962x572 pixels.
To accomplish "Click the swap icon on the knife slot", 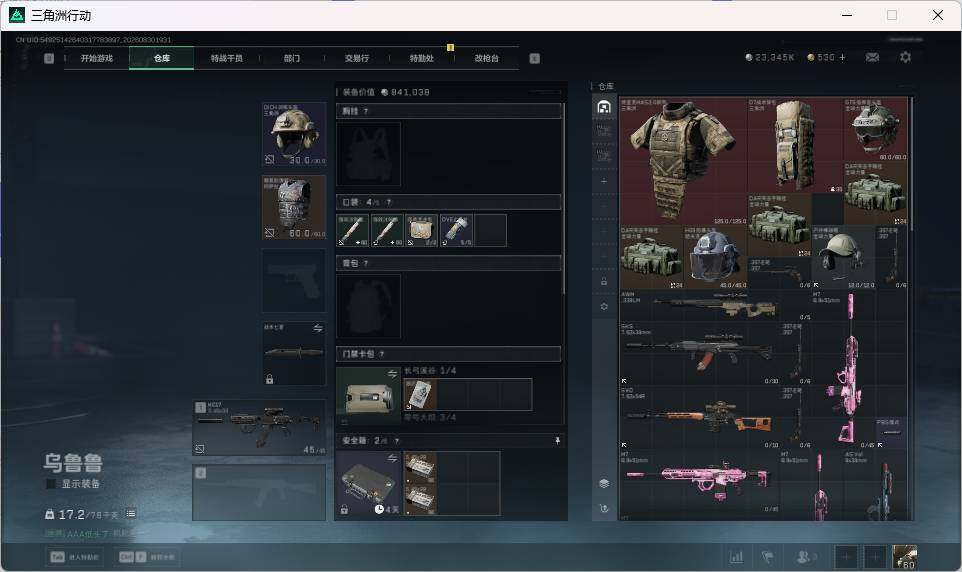I will tap(318, 328).
